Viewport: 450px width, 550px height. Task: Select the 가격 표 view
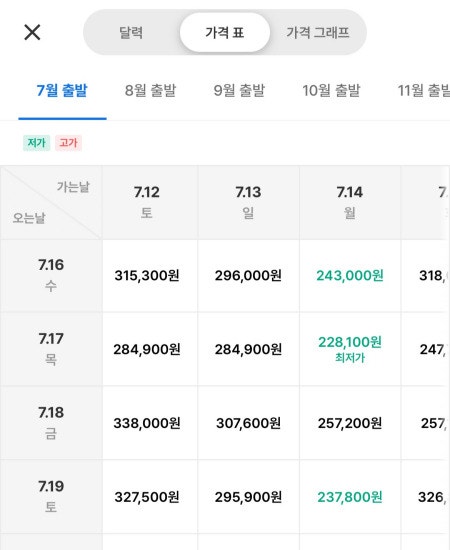[x=225, y=33]
